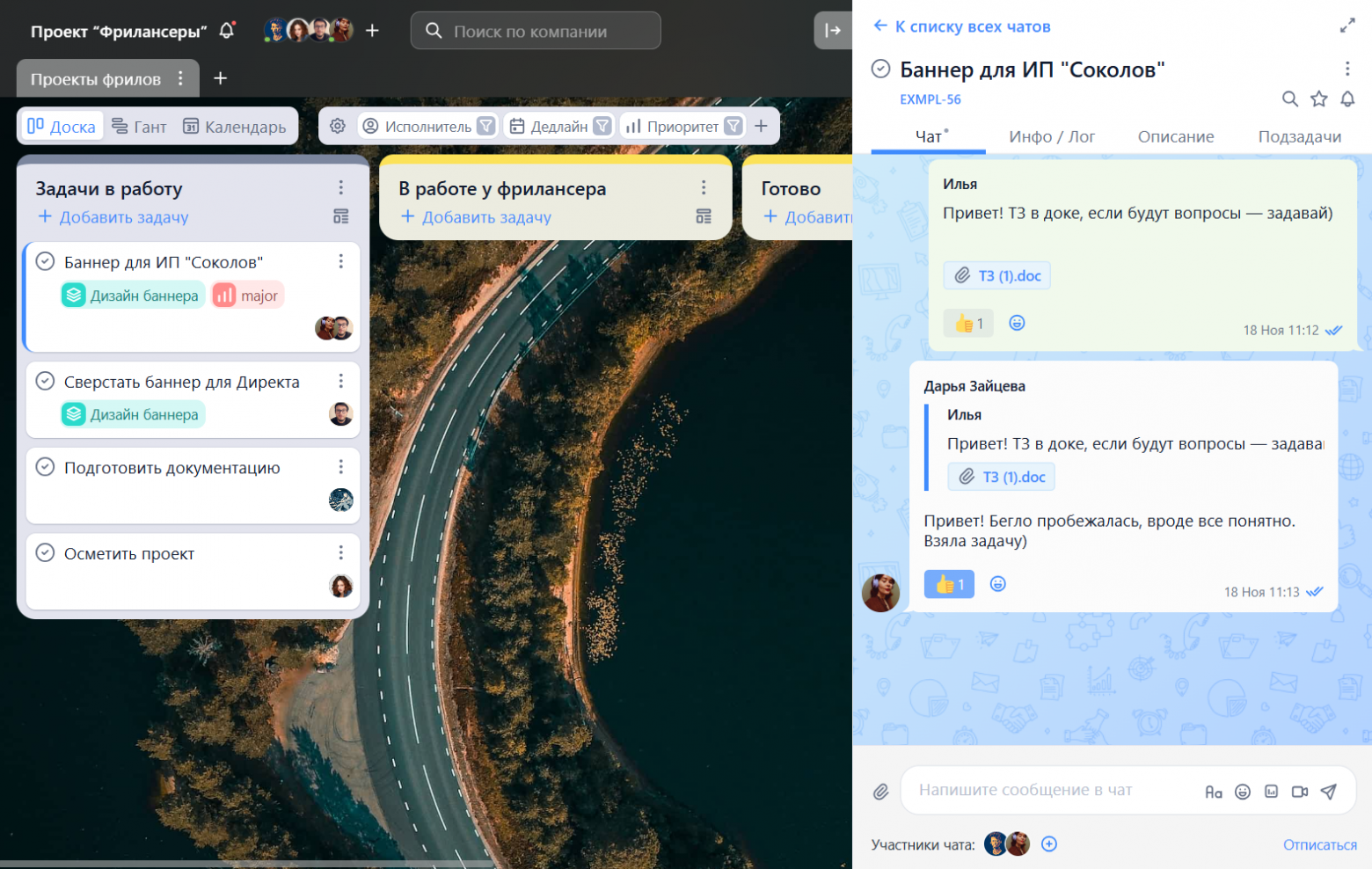Mark "Подготовить документацию" task as complete

[x=45, y=468]
